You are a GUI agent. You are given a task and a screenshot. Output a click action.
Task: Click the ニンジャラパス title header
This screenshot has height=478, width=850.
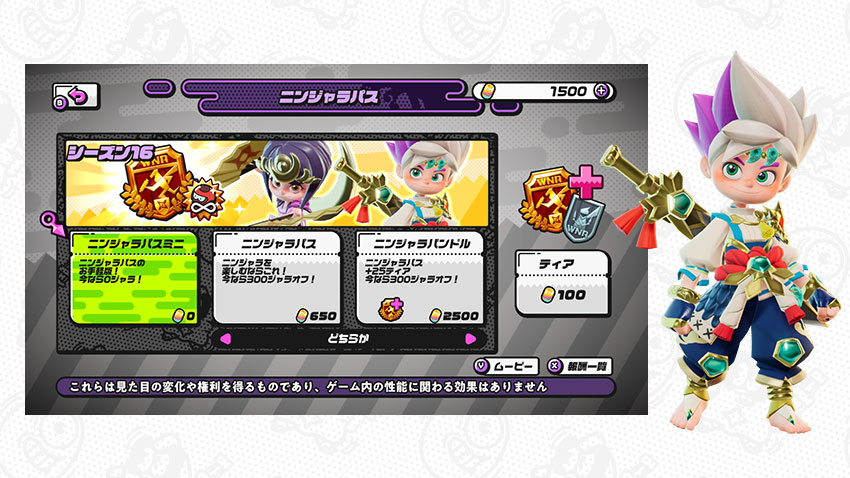coord(330,97)
